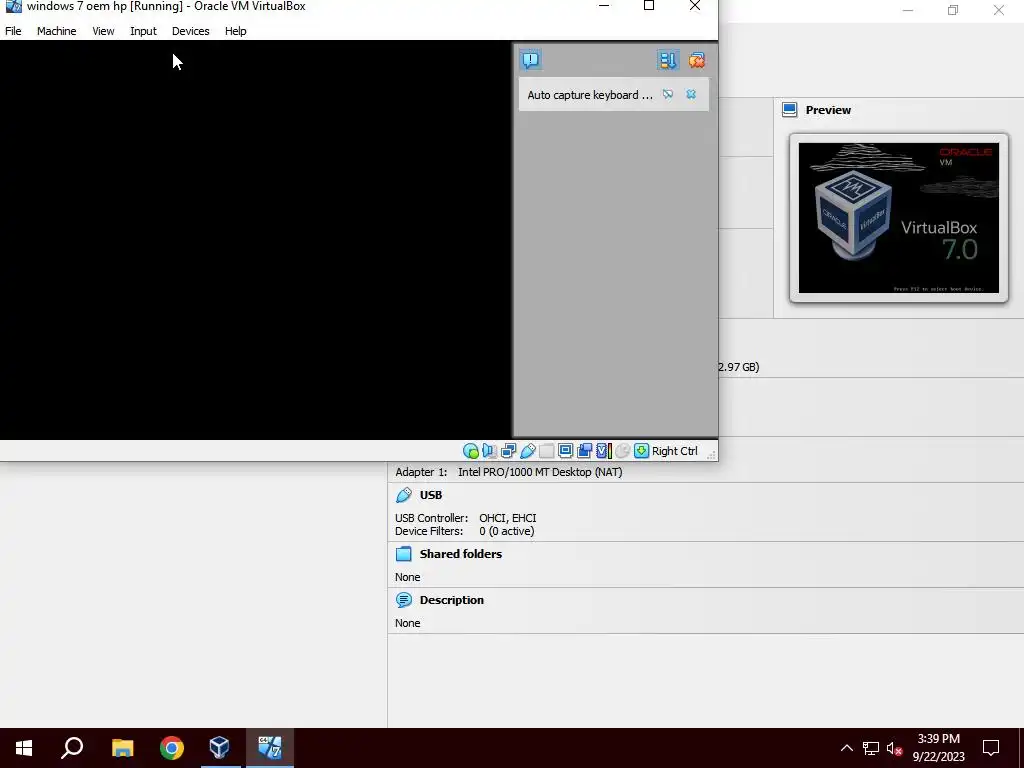1024x768 pixels.
Task: Click the USB section icon in Manager
Action: pos(404,495)
